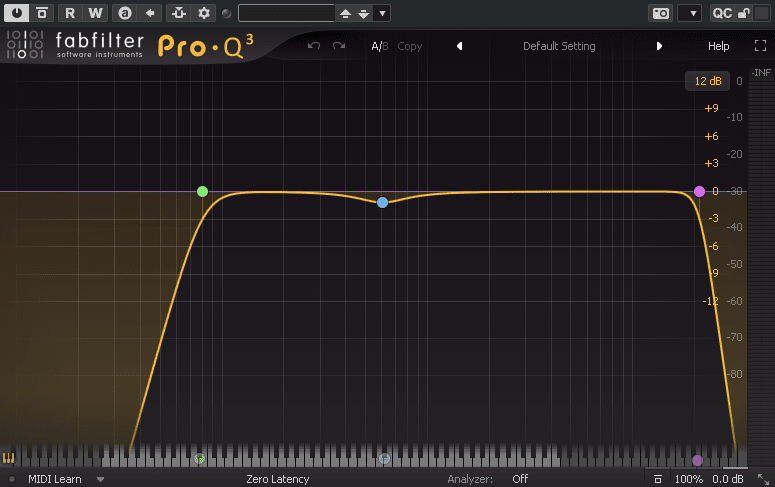The height and width of the screenshot is (487, 775).
Task: Click the MIDI Learn button
Action: click(x=54, y=479)
